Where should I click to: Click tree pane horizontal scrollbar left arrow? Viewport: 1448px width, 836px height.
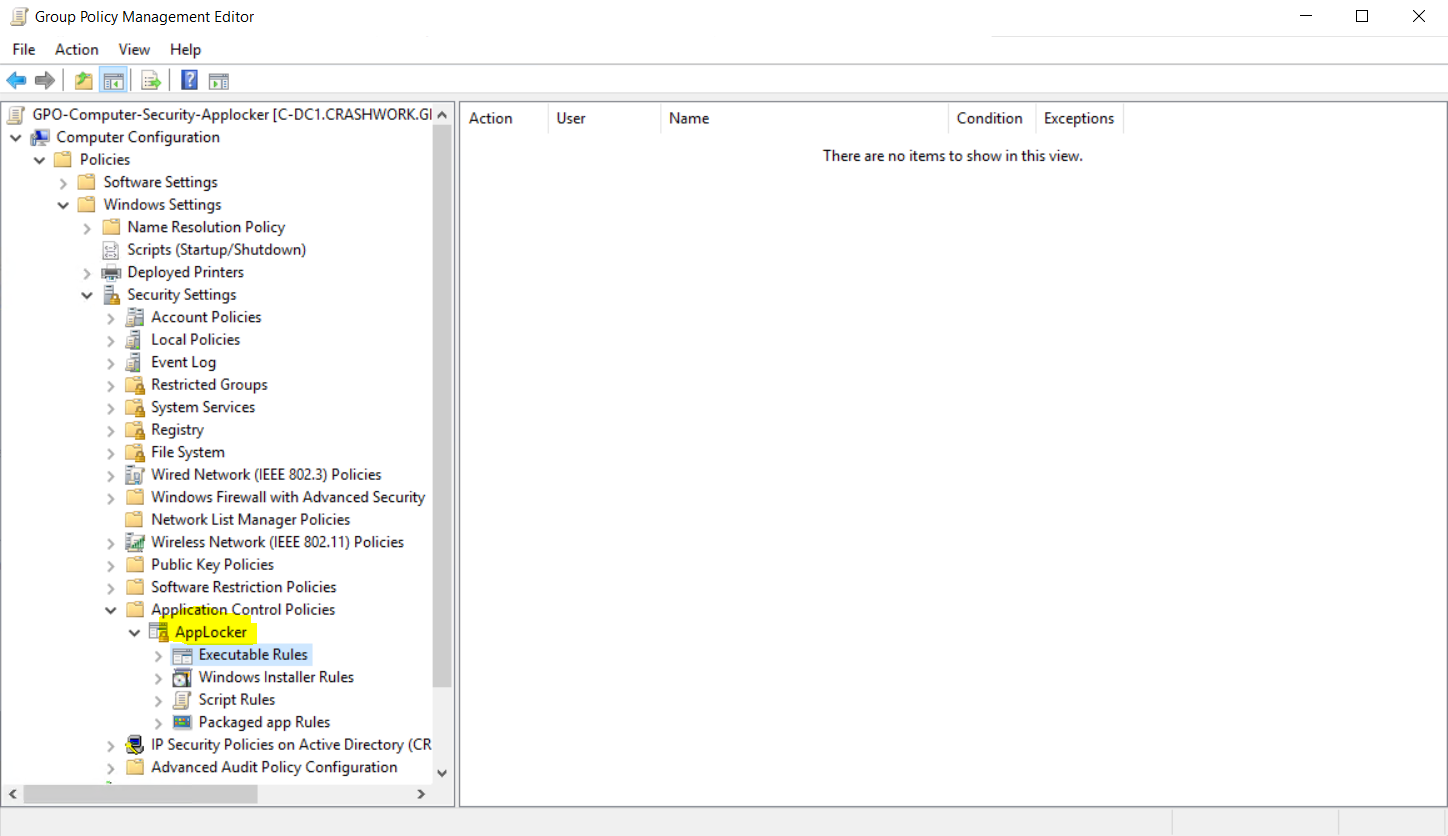pyautogui.click(x=12, y=794)
